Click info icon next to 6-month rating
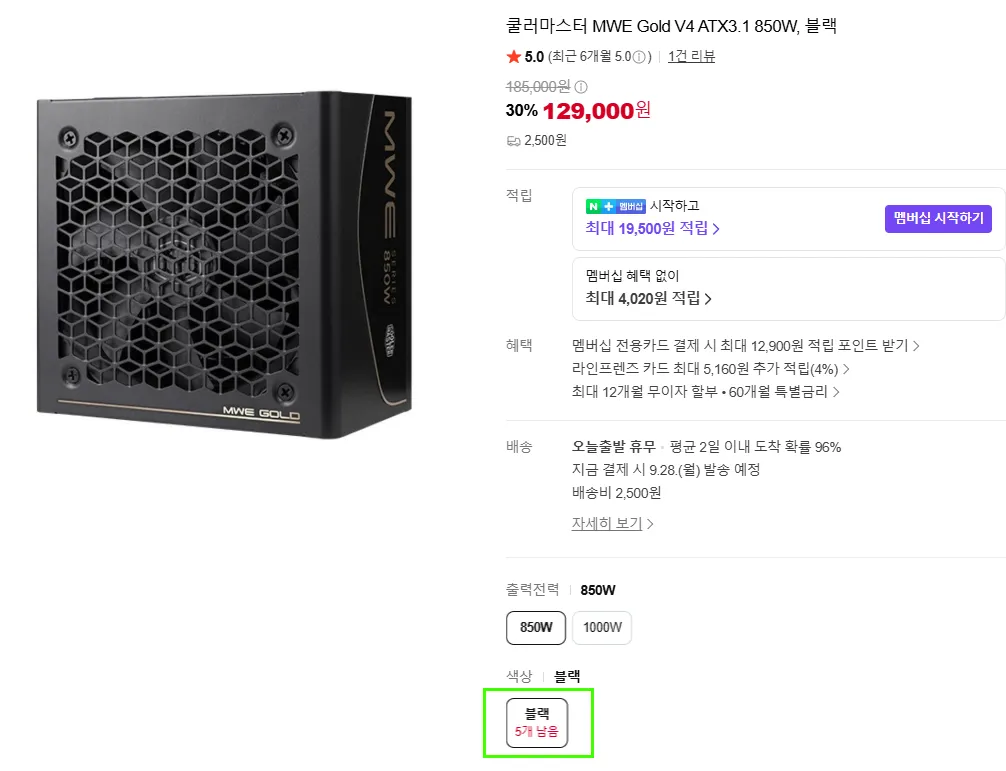Image resolution: width=1006 pixels, height=771 pixels. pyautogui.click(x=639, y=57)
